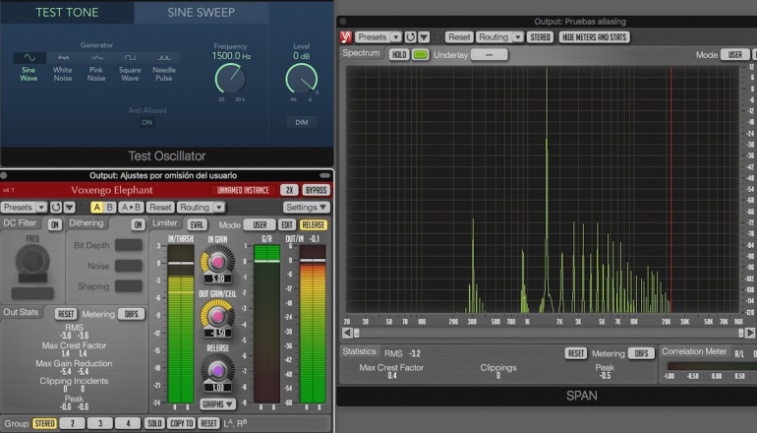Click the DBFS metering button in Elephant
Screen dimensions: 757x433
pos(131,314)
